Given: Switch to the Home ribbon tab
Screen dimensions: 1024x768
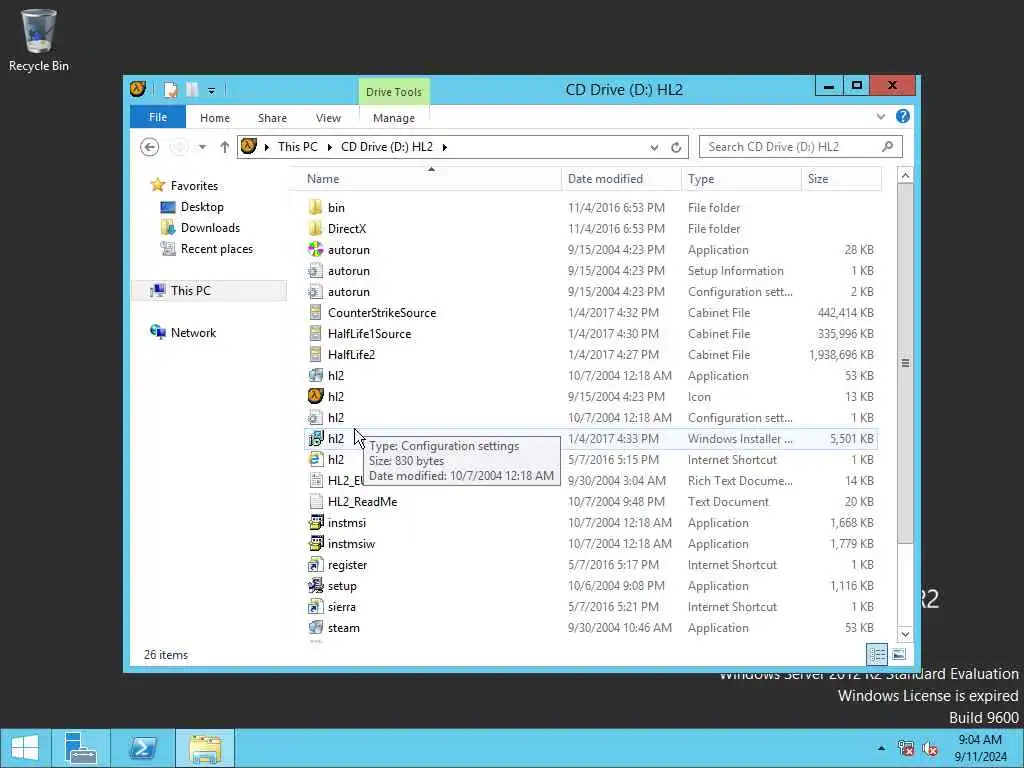Looking at the screenshot, I should [x=215, y=118].
